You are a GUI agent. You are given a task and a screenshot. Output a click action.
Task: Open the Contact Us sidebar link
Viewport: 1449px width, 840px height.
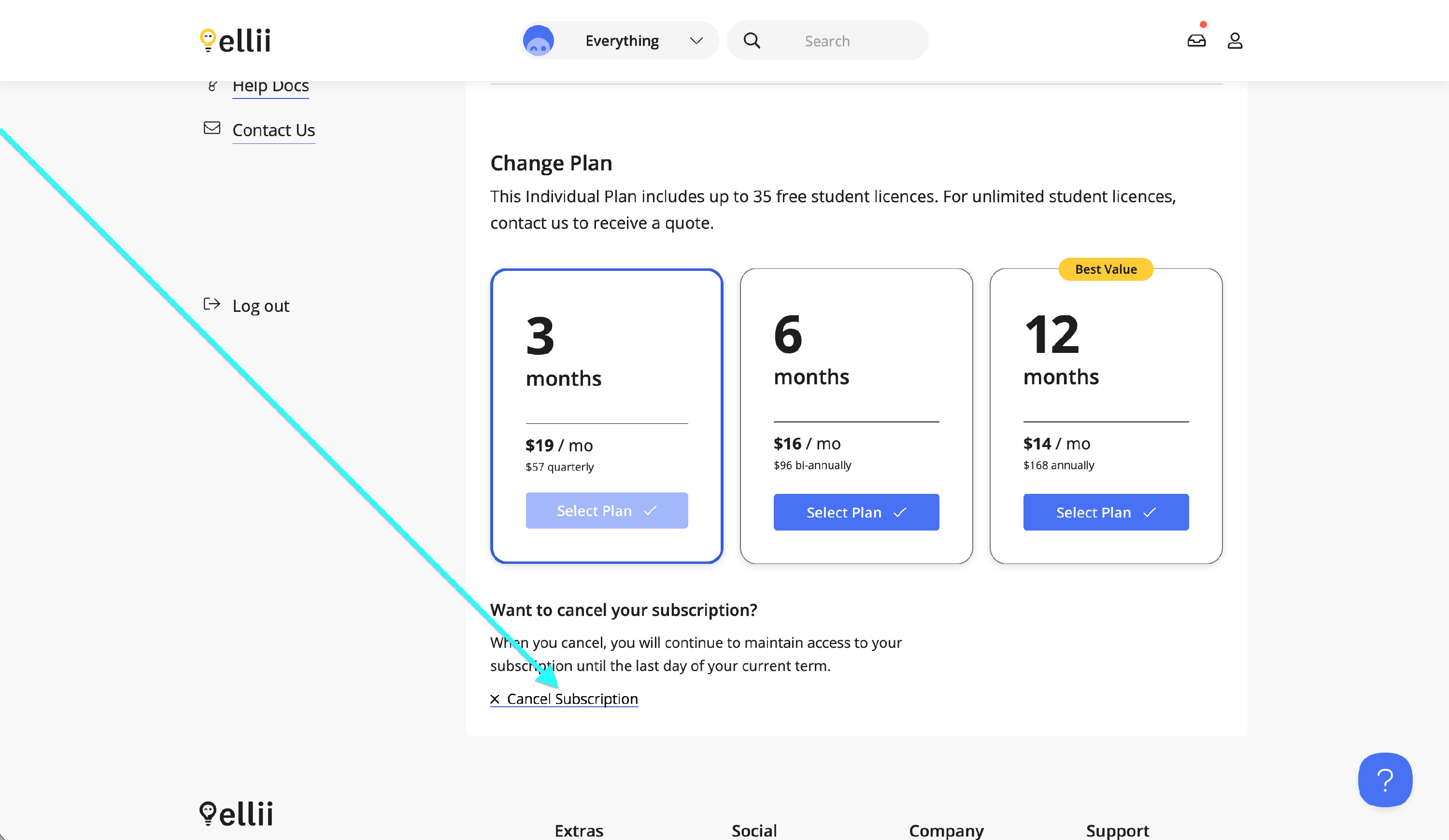273,130
